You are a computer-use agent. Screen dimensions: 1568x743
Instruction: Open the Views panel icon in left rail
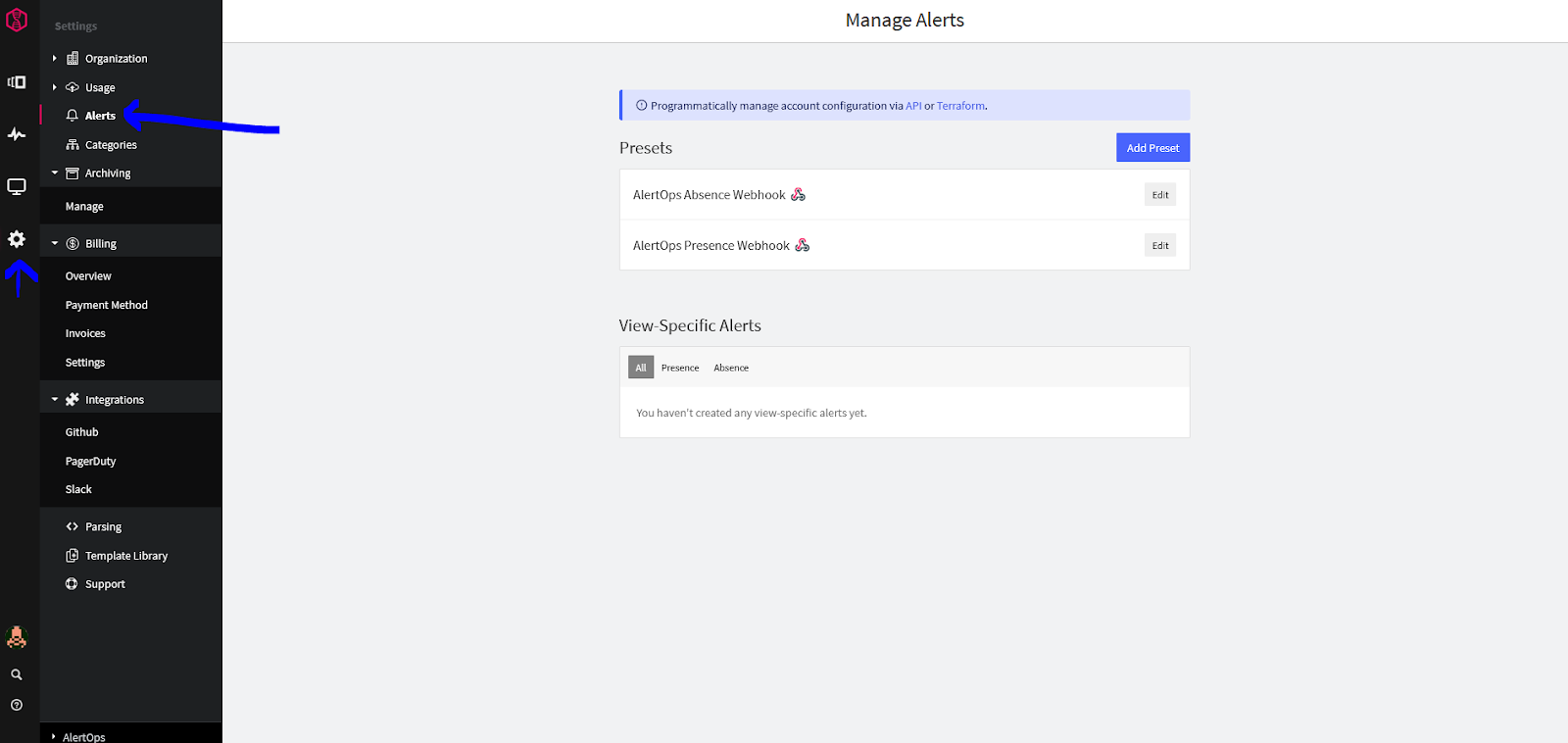[17, 82]
